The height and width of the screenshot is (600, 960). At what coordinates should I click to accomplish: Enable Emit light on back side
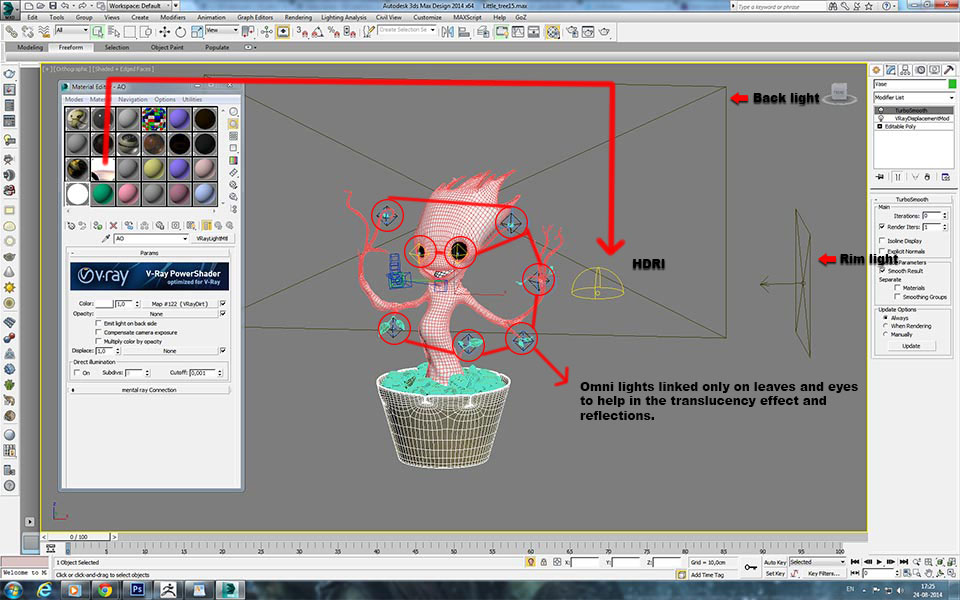99,323
